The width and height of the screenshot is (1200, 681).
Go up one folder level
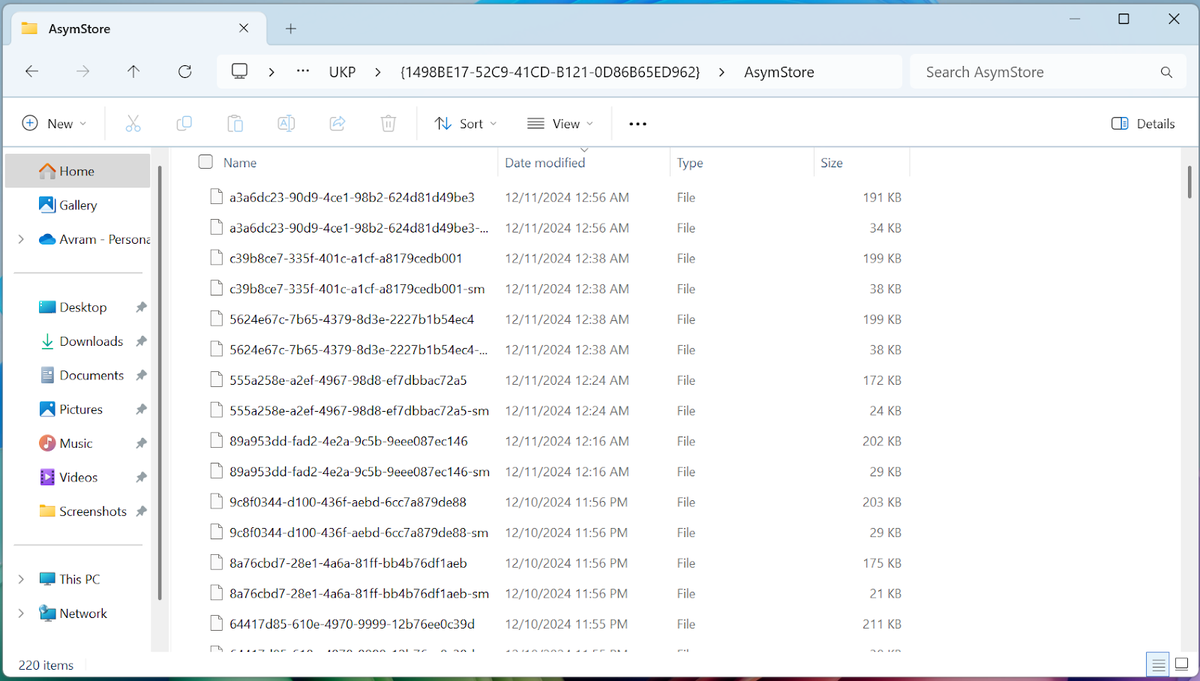[134, 72]
